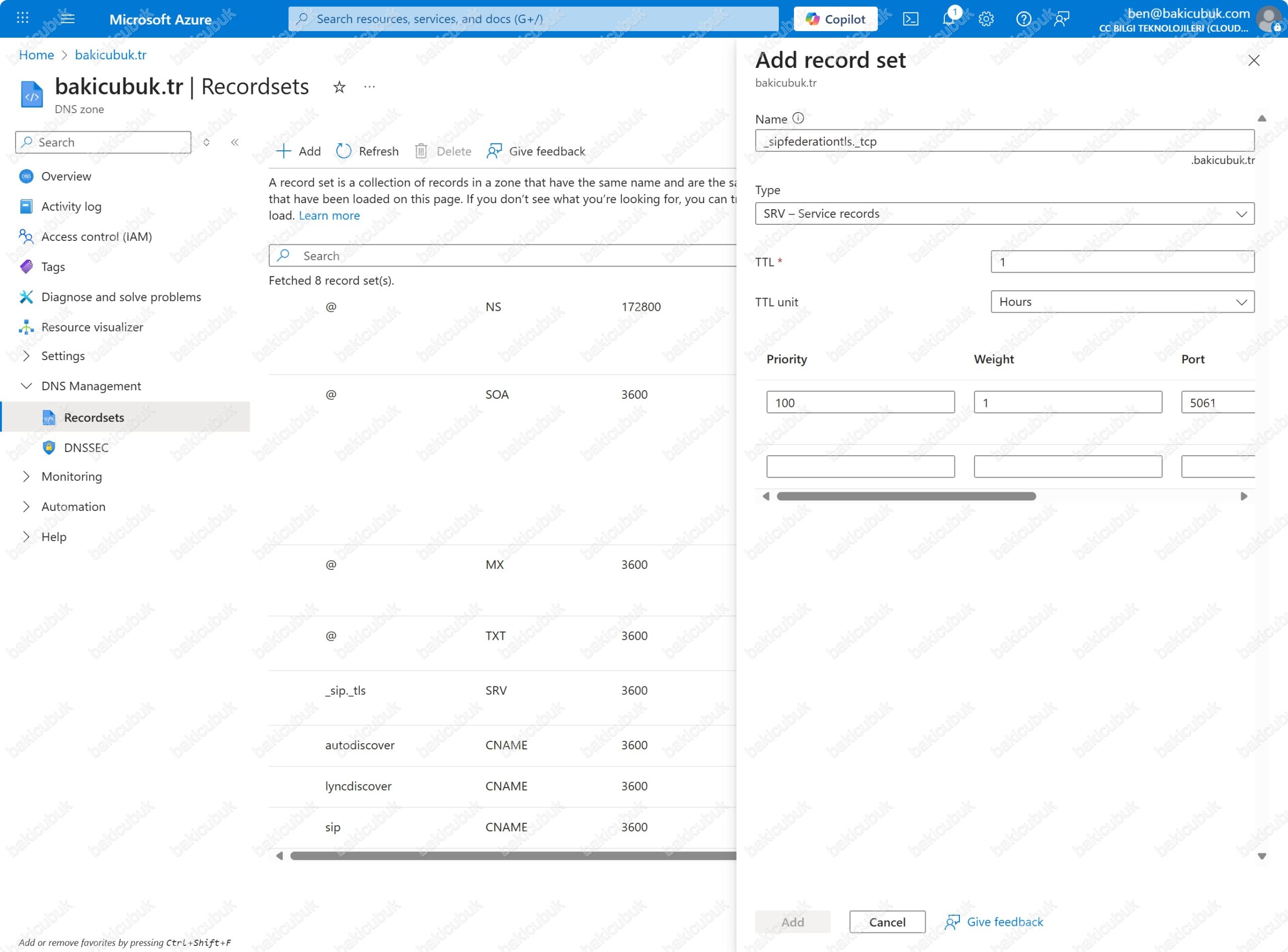Click the help question mark icon
Viewport: 1288px width, 952px height.
click(1023, 19)
